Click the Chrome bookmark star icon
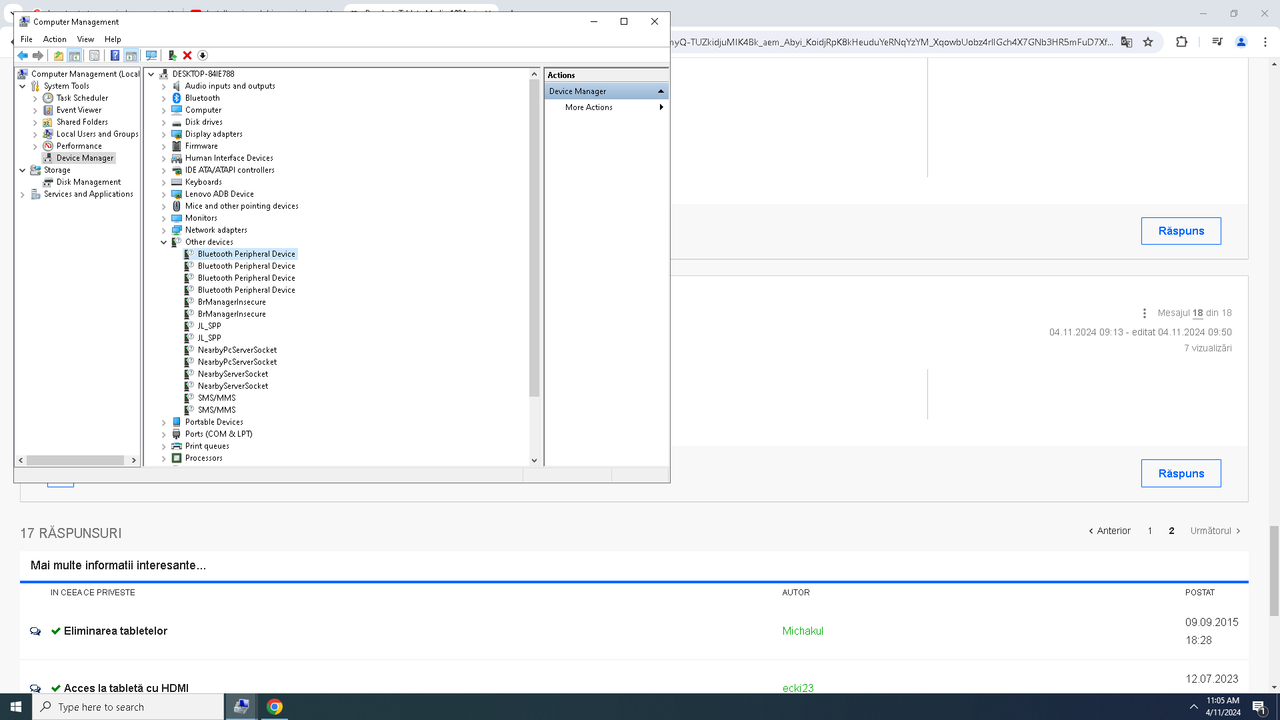This screenshot has width=1280, height=720. [x=1148, y=42]
